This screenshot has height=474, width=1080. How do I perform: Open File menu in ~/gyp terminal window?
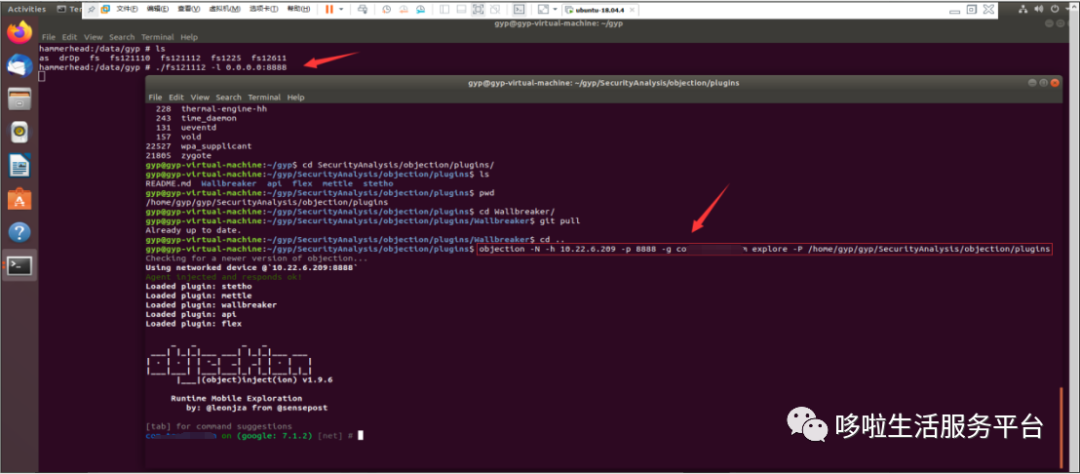click(x=48, y=37)
